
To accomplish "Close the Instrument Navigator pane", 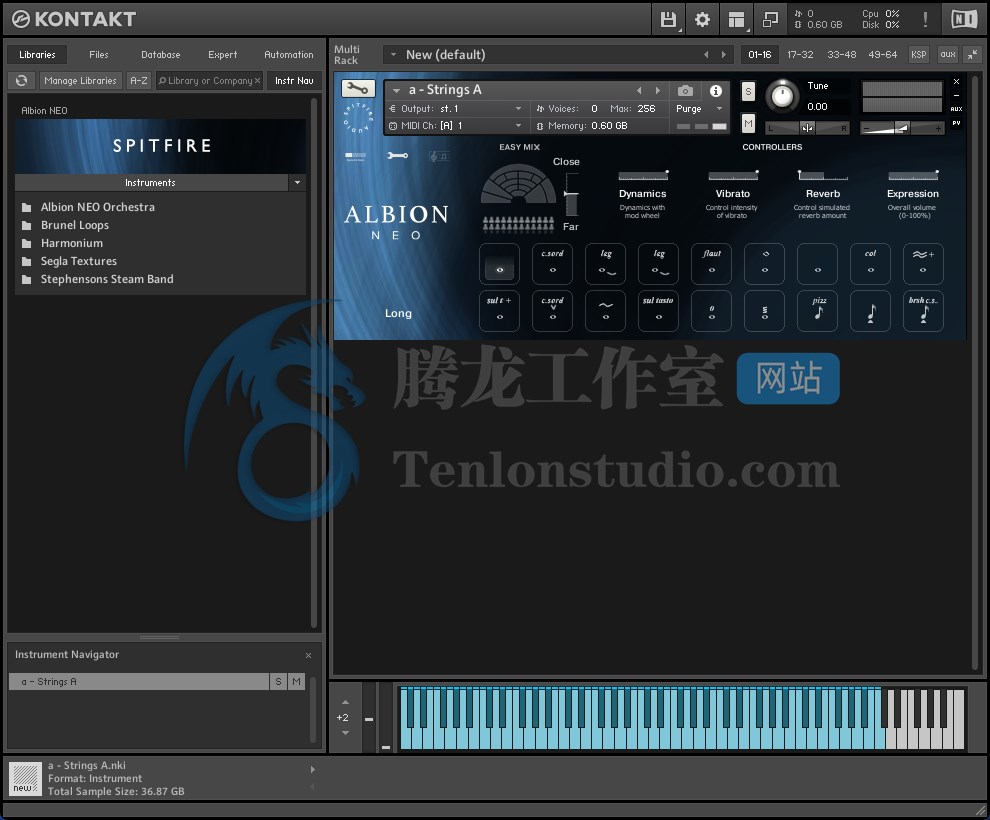I will 308,655.
